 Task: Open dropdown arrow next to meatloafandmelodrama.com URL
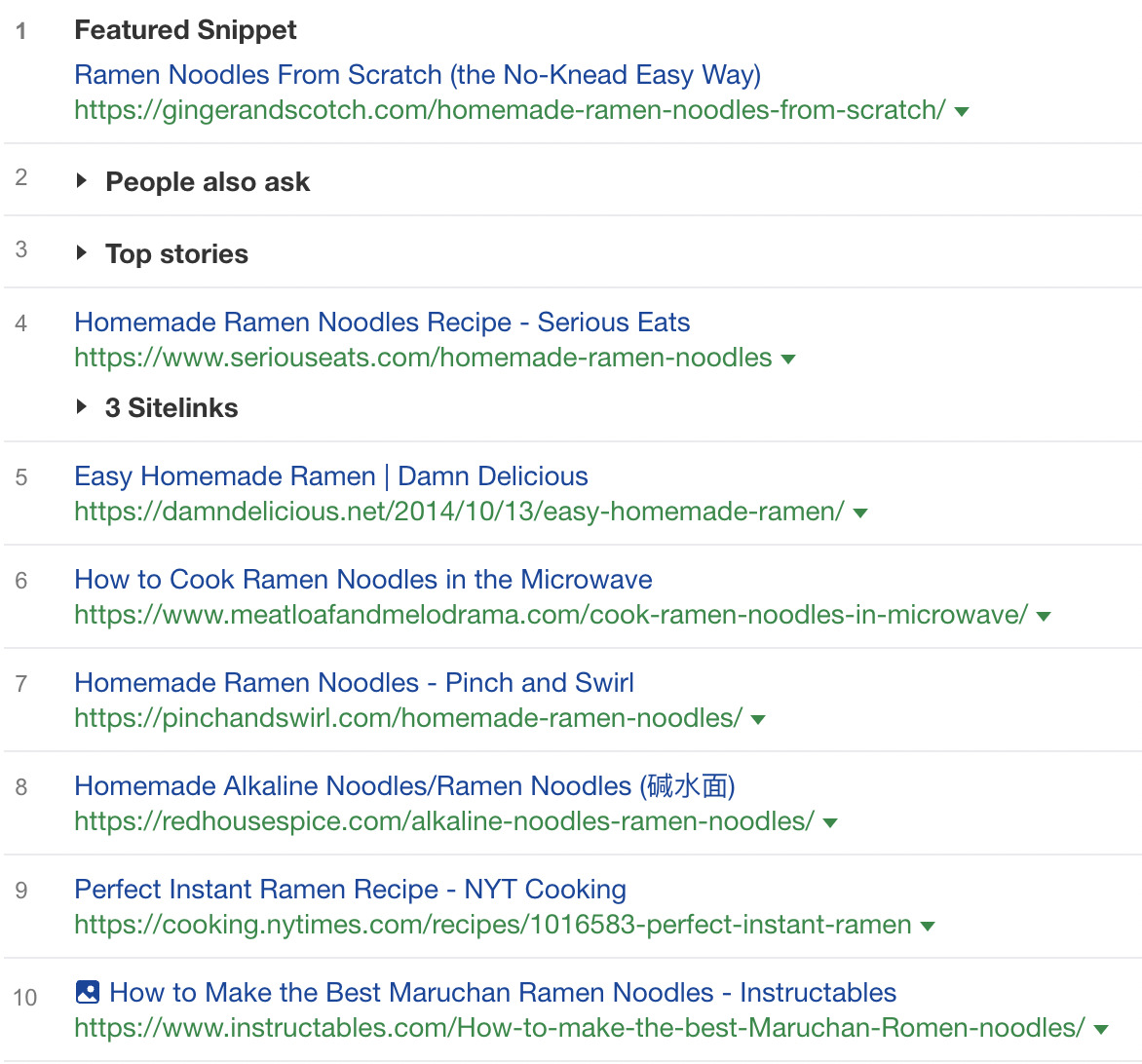(1043, 616)
